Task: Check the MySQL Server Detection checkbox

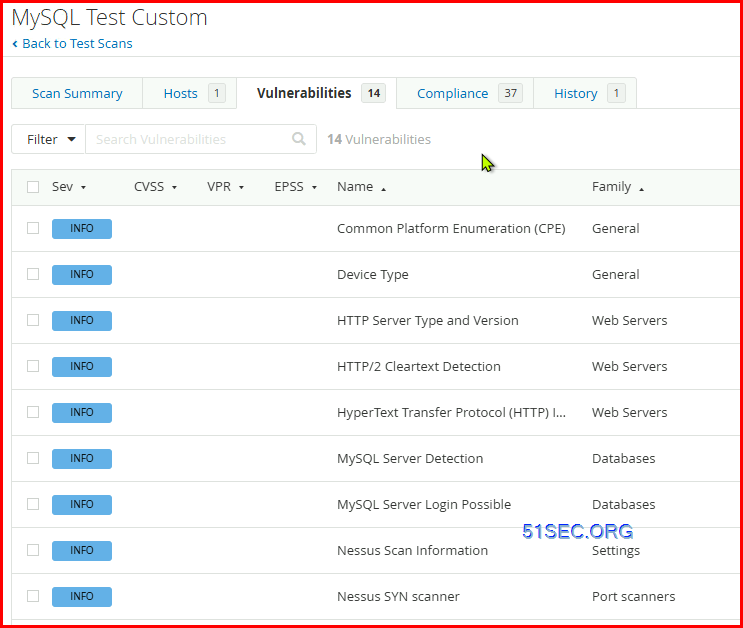Action: tap(33, 458)
